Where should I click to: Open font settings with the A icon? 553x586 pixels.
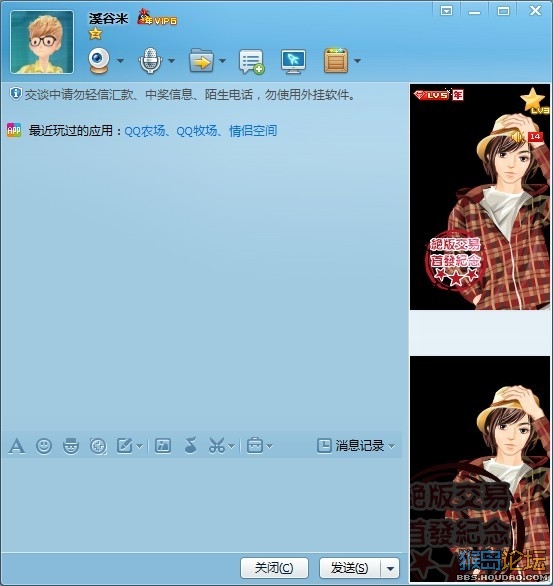17,446
